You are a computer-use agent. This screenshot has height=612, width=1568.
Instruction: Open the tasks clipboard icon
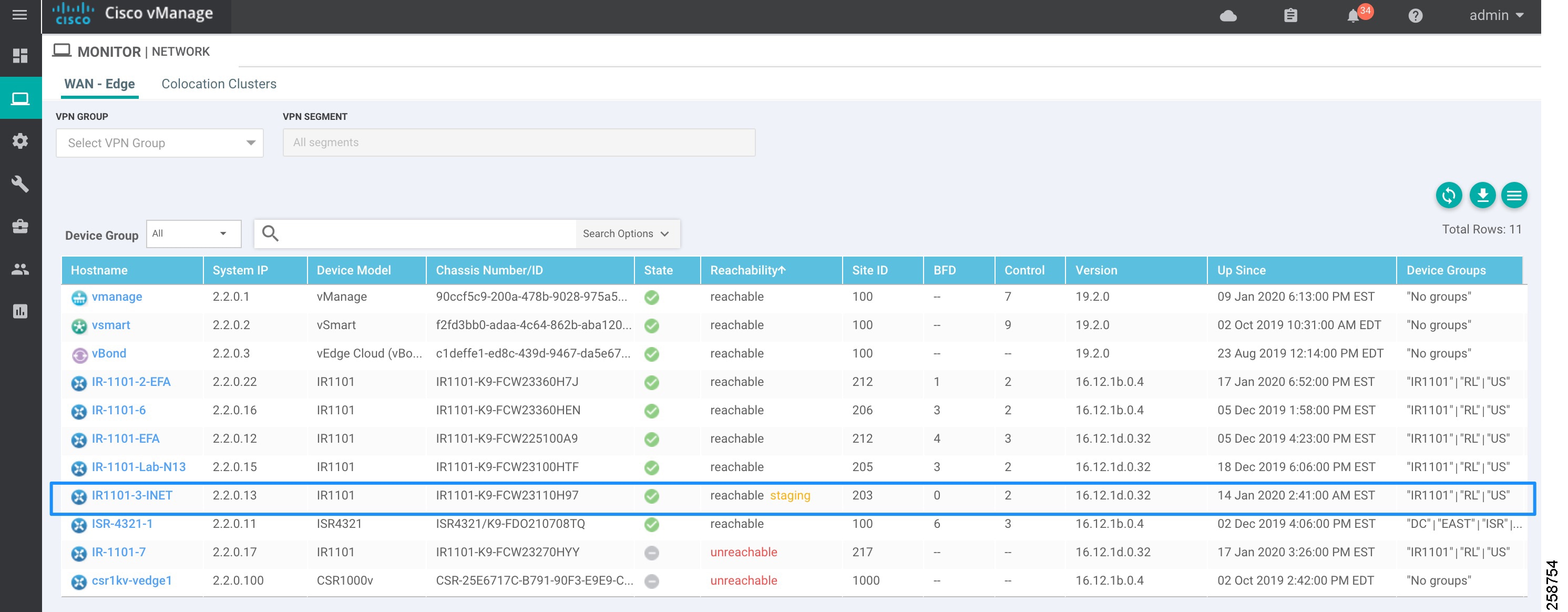tap(1290, 15)
